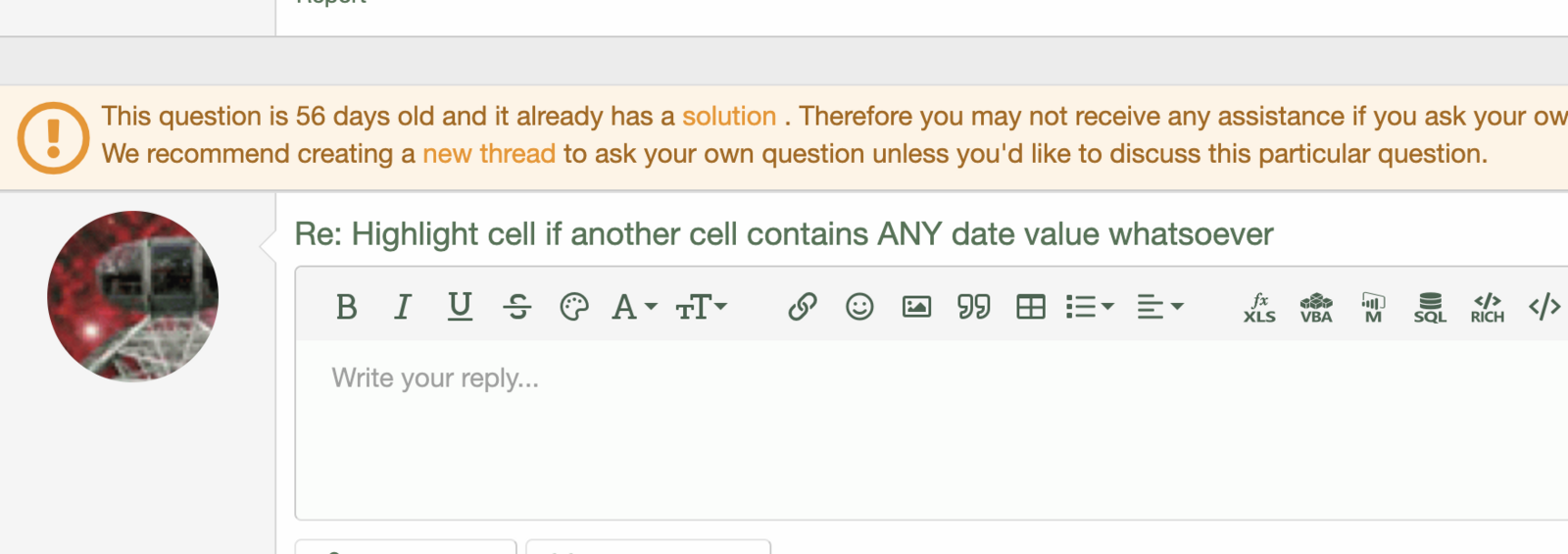The width and height of the screenshot is (1568, 554).
Task: Open the smilies emoji picker
Action: pos(859,308)
